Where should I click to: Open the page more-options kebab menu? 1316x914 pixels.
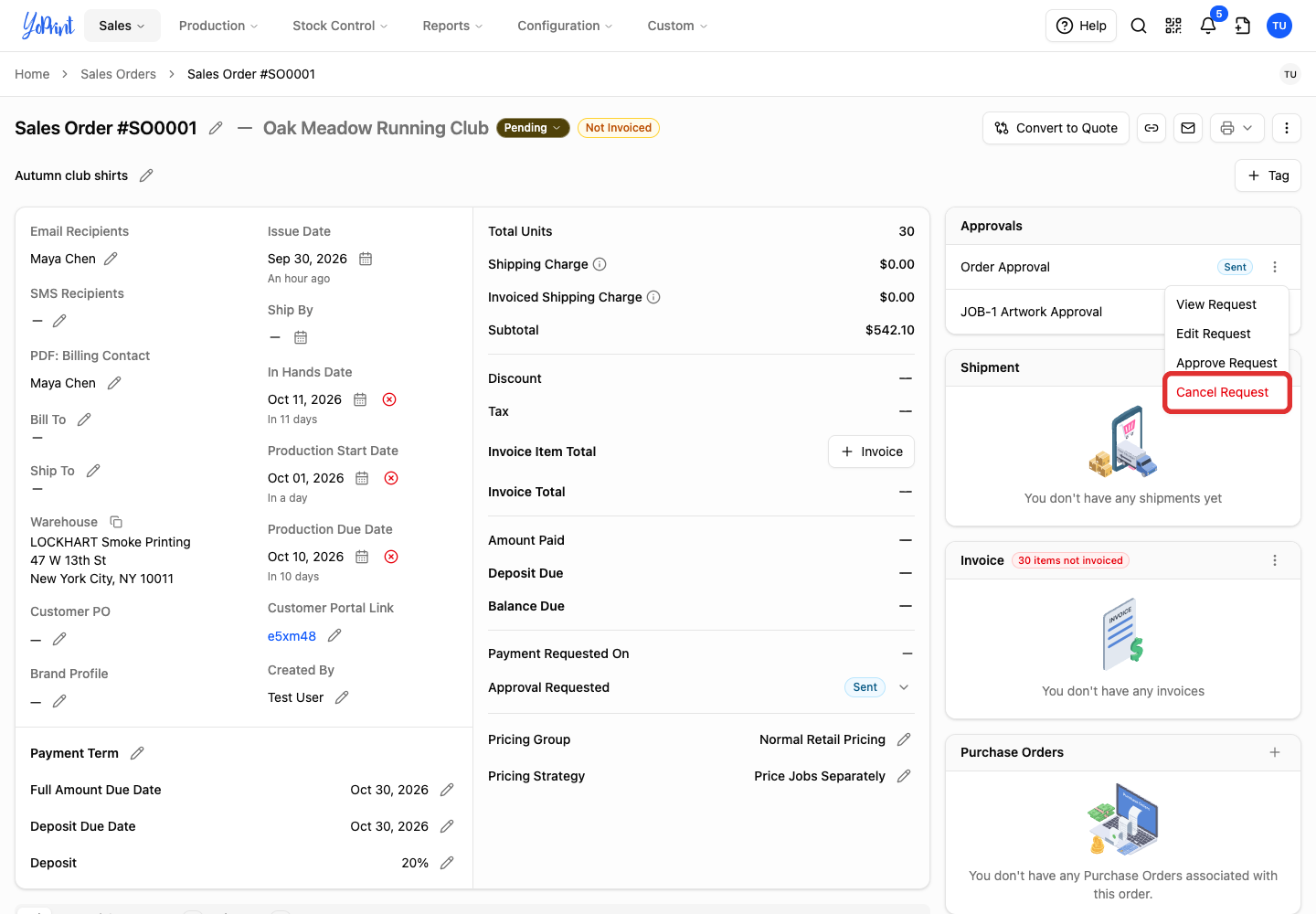(x=1287, y=128)
